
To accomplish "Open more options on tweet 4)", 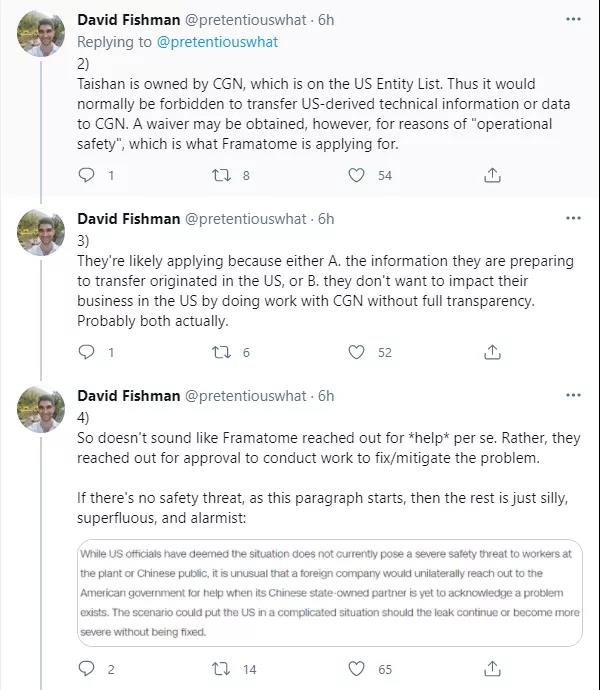I will point(573,396).
